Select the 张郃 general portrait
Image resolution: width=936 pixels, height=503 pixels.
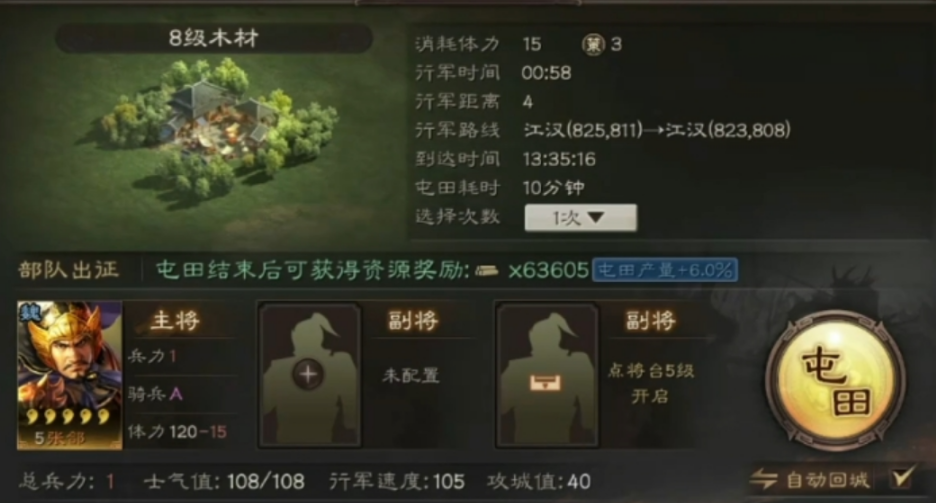(x=70, y=375)
